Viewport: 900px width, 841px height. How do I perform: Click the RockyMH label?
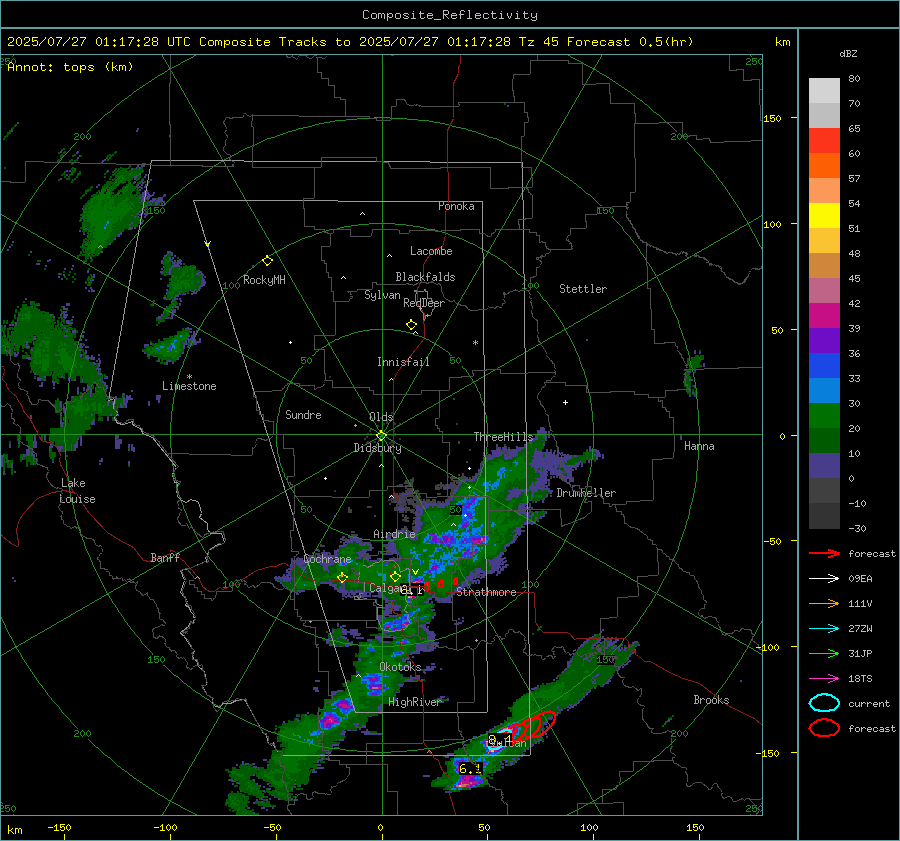click(264, 280)
